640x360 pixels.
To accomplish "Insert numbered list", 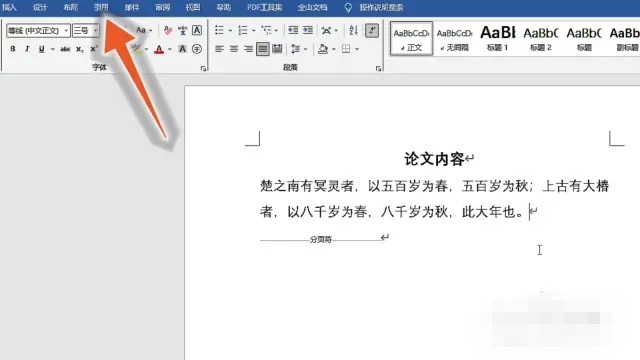I will [x=243, y=30].
